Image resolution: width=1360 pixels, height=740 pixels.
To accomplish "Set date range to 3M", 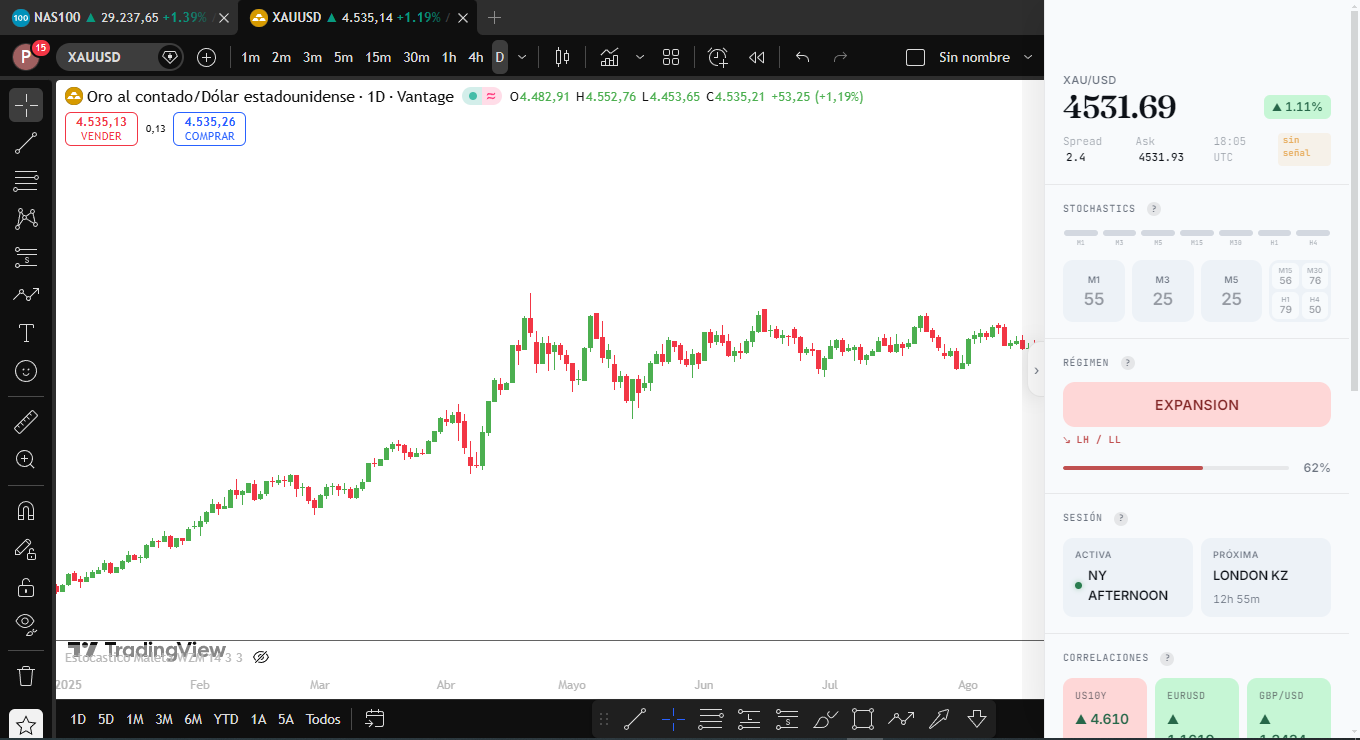I will point(164,719).
